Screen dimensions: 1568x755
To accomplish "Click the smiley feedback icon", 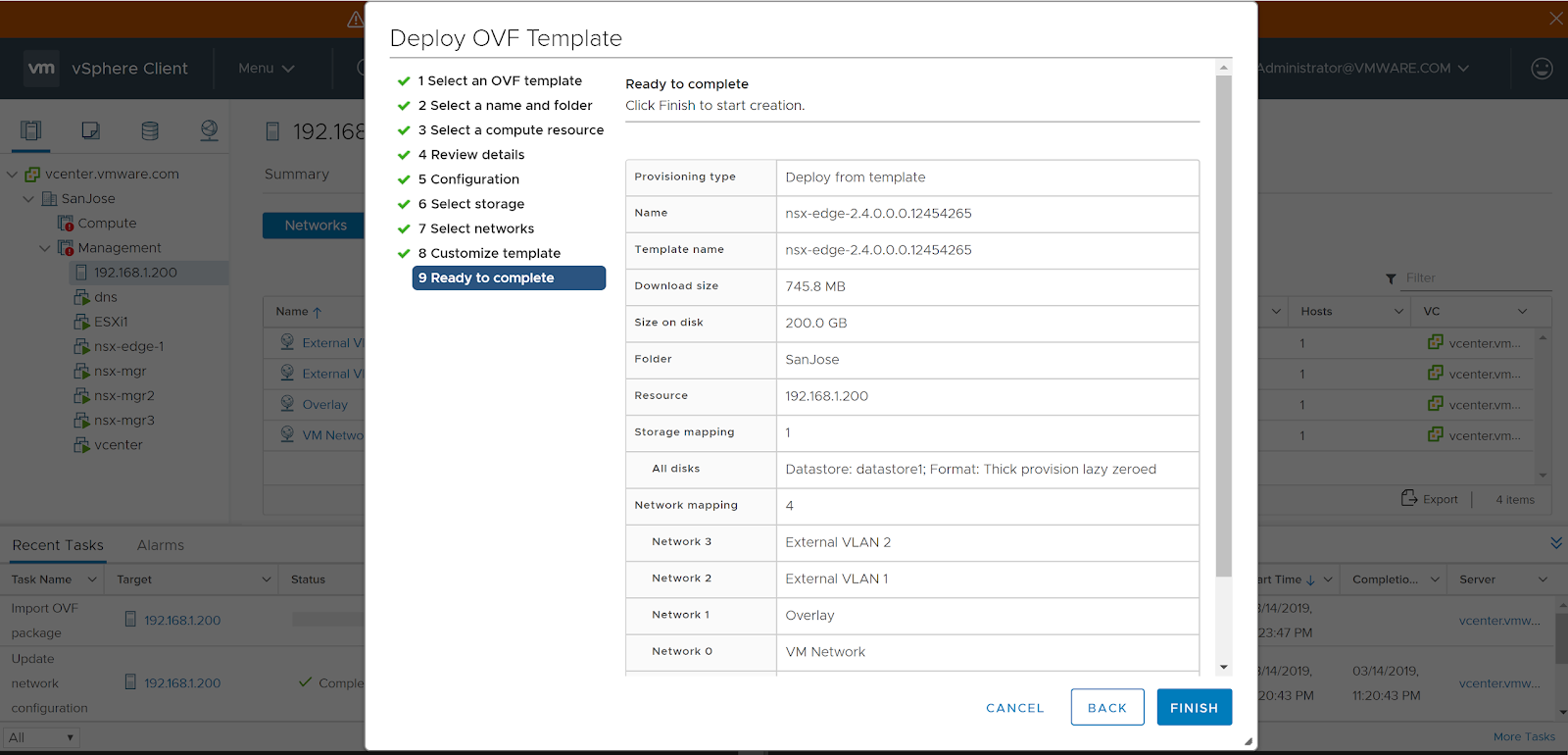I will coord(1542,68).
